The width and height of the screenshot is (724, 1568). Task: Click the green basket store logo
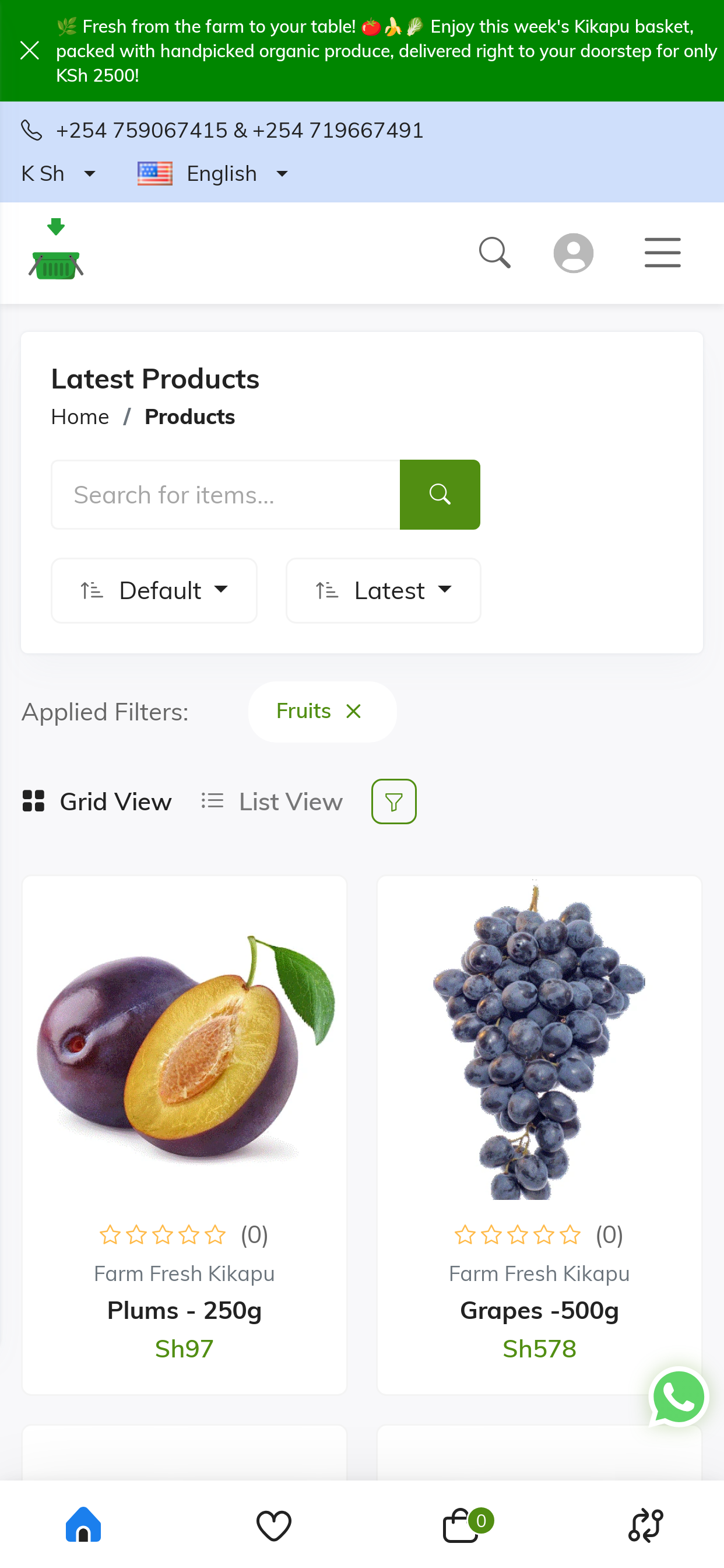(56, 250)
